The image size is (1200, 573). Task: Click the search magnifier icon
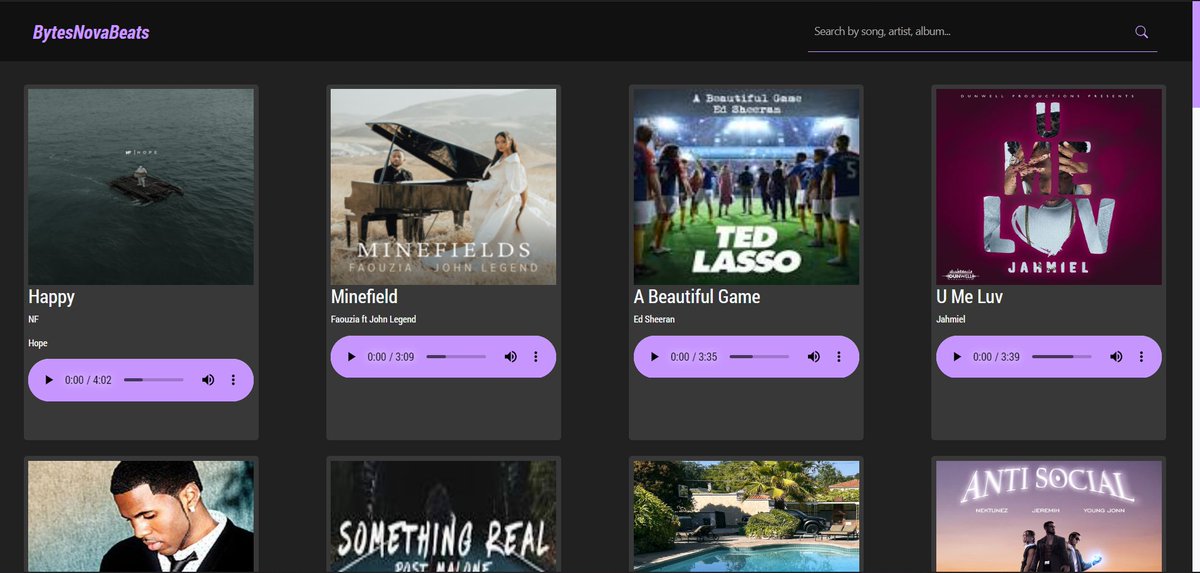tap(1141, 32)
